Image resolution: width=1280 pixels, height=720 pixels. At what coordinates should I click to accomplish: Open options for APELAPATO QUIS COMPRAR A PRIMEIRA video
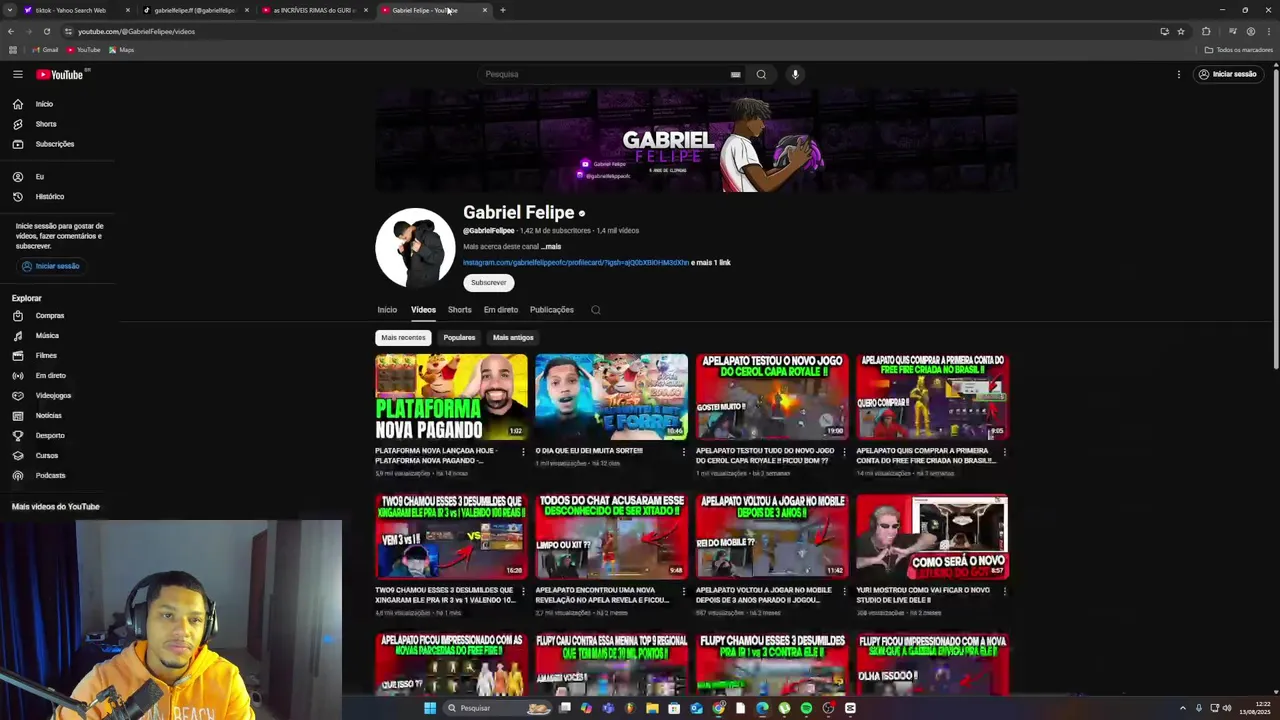[1004, 452]
